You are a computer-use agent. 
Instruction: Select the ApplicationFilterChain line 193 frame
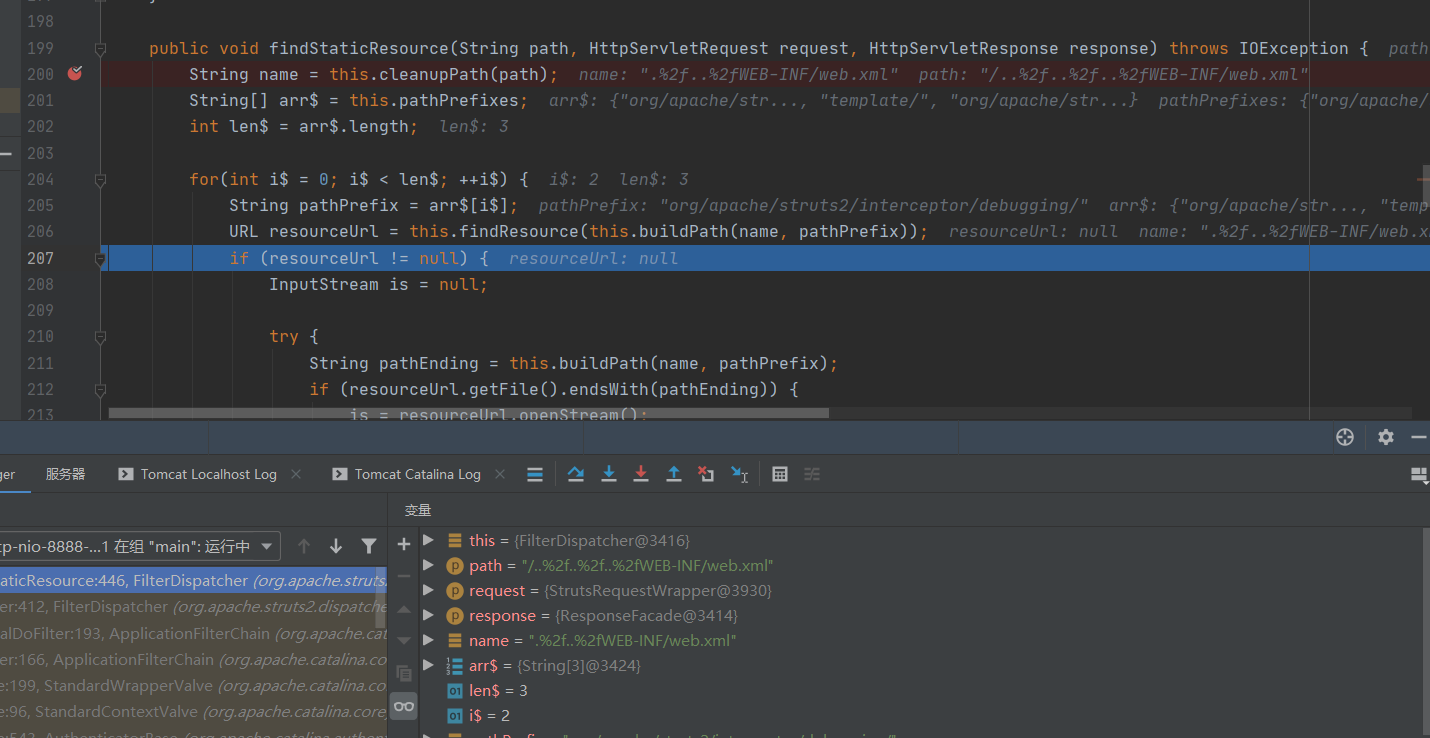(x=193, y=633)
